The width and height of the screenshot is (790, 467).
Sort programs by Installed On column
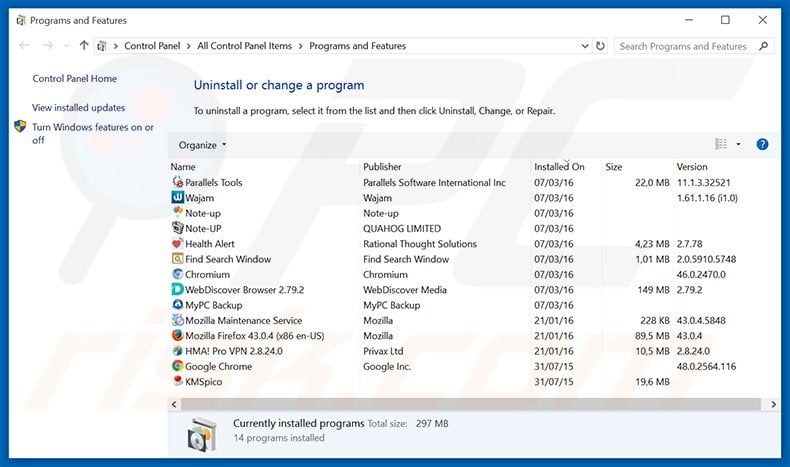[559, 167]
